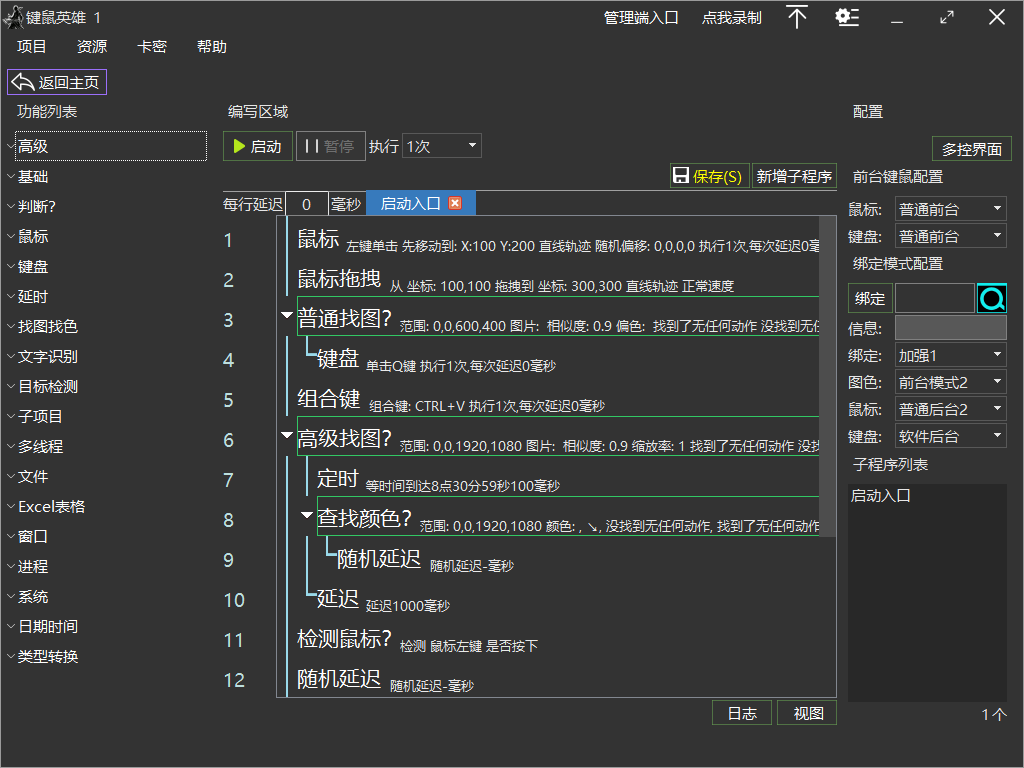Open the 日志 panel button
1024x768 pixels.
click(741, 713)
